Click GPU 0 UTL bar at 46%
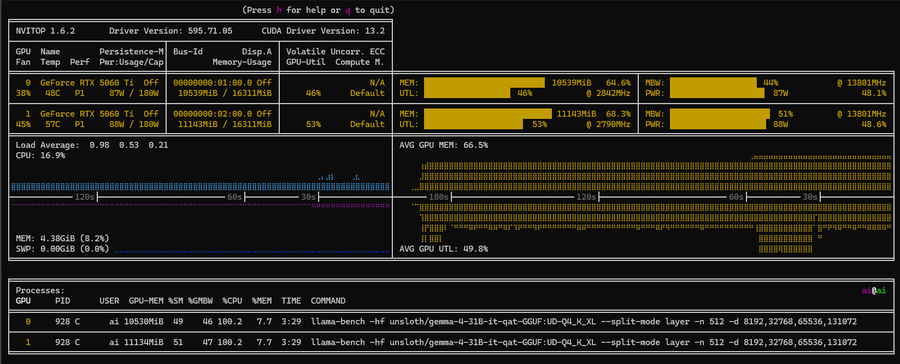The height and width of the screenshot is (364, 900). (x=466, y=92)
